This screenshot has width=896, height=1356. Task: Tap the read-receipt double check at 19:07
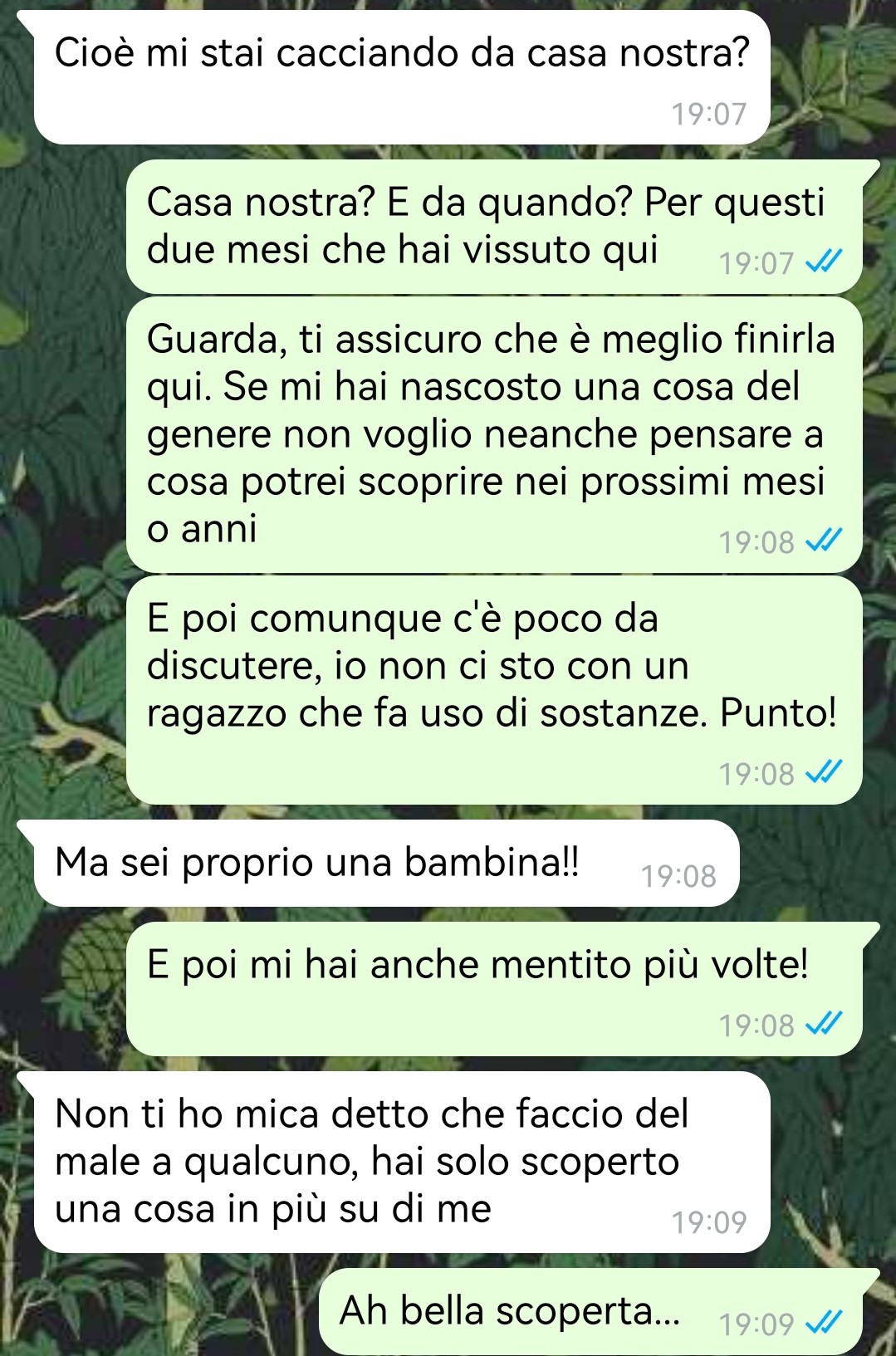point(825,263)
